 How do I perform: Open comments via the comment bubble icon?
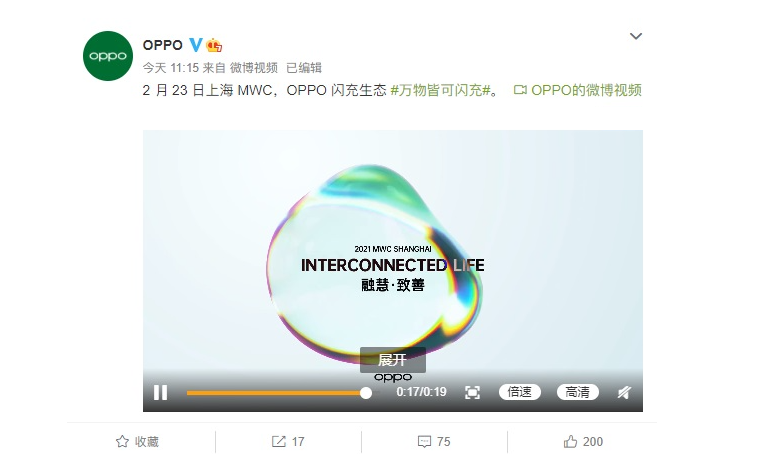coord(424,442)
